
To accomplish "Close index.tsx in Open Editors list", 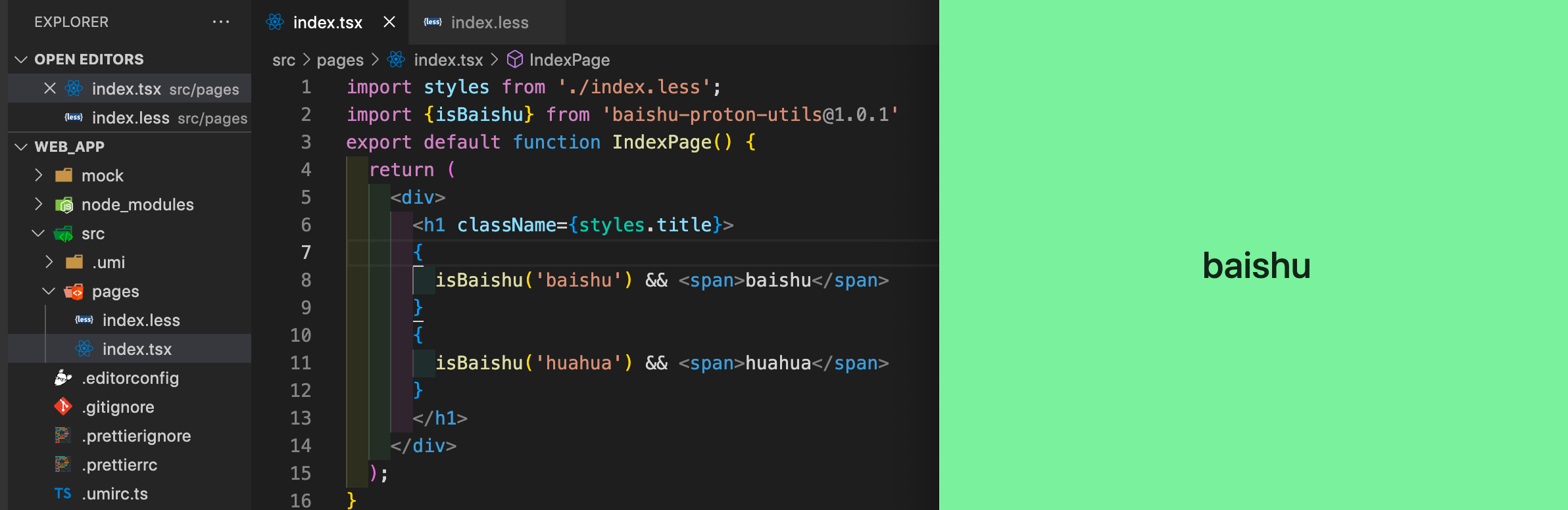I will pyautogui.click(x=49, y=88).
